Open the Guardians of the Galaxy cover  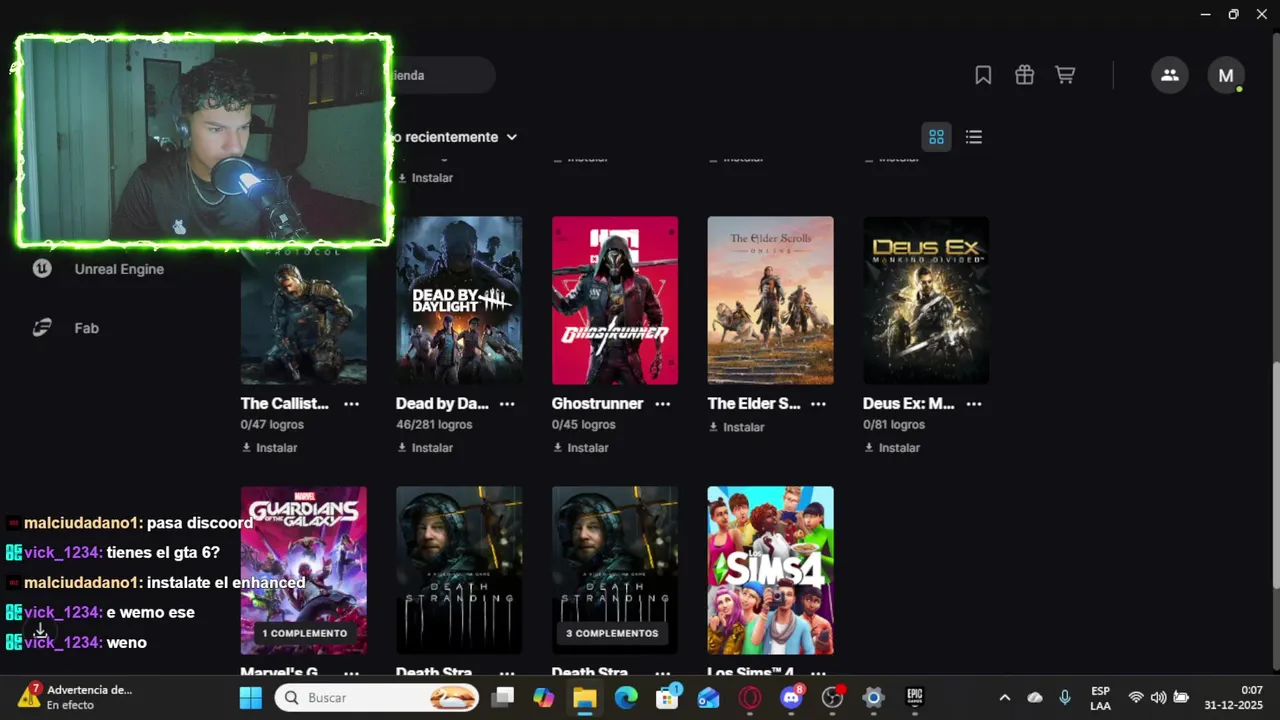(303, 570)
